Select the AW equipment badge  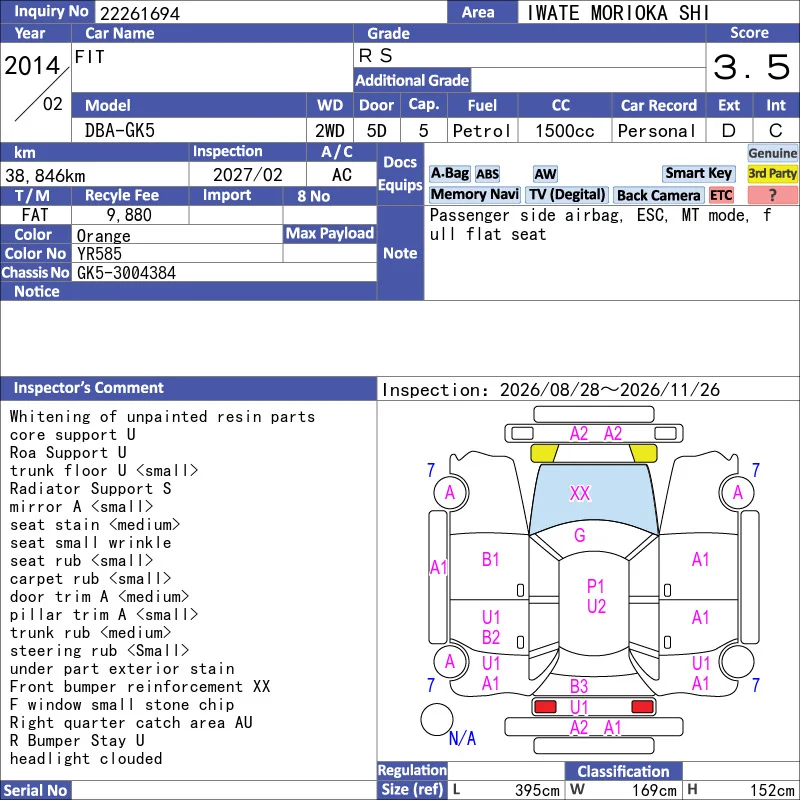(x=545, y=174)
